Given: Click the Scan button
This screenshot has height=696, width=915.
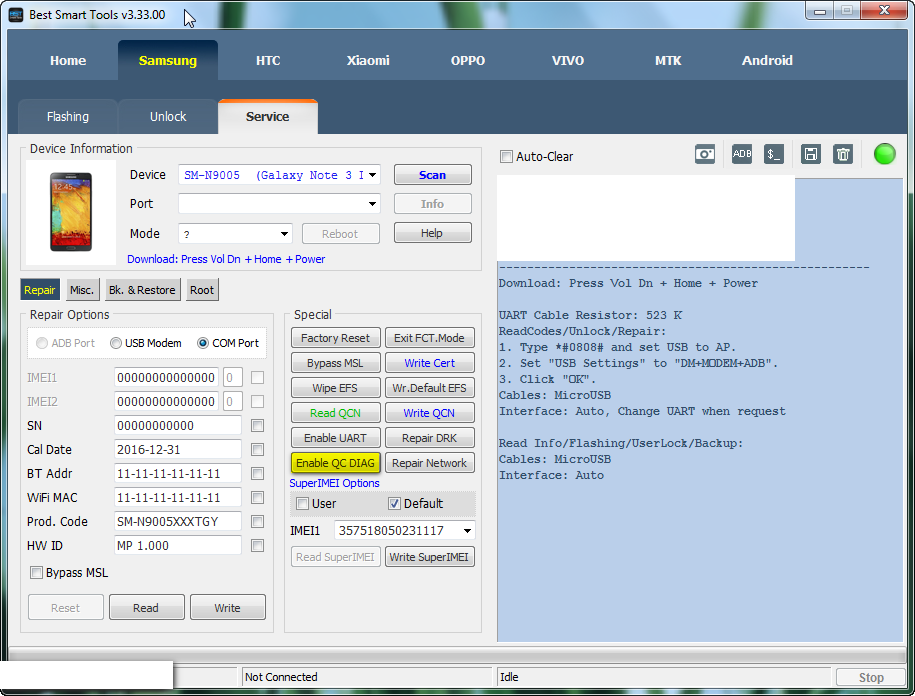Looking at the screenshot, I should coord(432,175).
